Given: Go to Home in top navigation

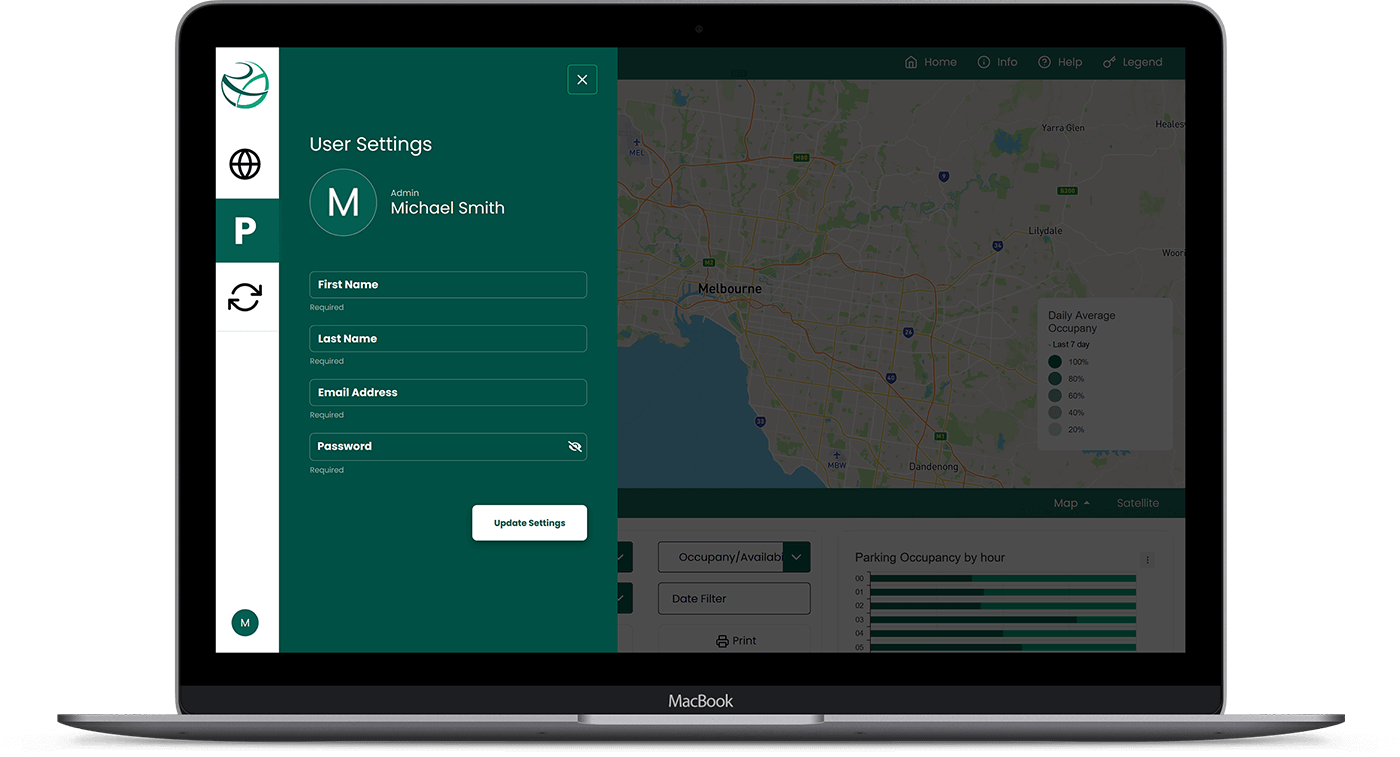Looking at the screenshot, I should point(930,62).
